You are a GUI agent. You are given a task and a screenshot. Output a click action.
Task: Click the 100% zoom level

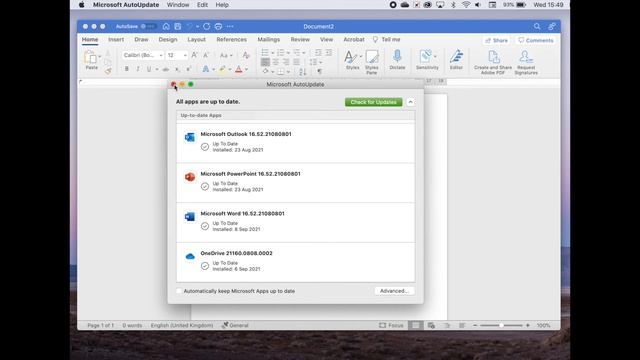[x=543, y=325]
